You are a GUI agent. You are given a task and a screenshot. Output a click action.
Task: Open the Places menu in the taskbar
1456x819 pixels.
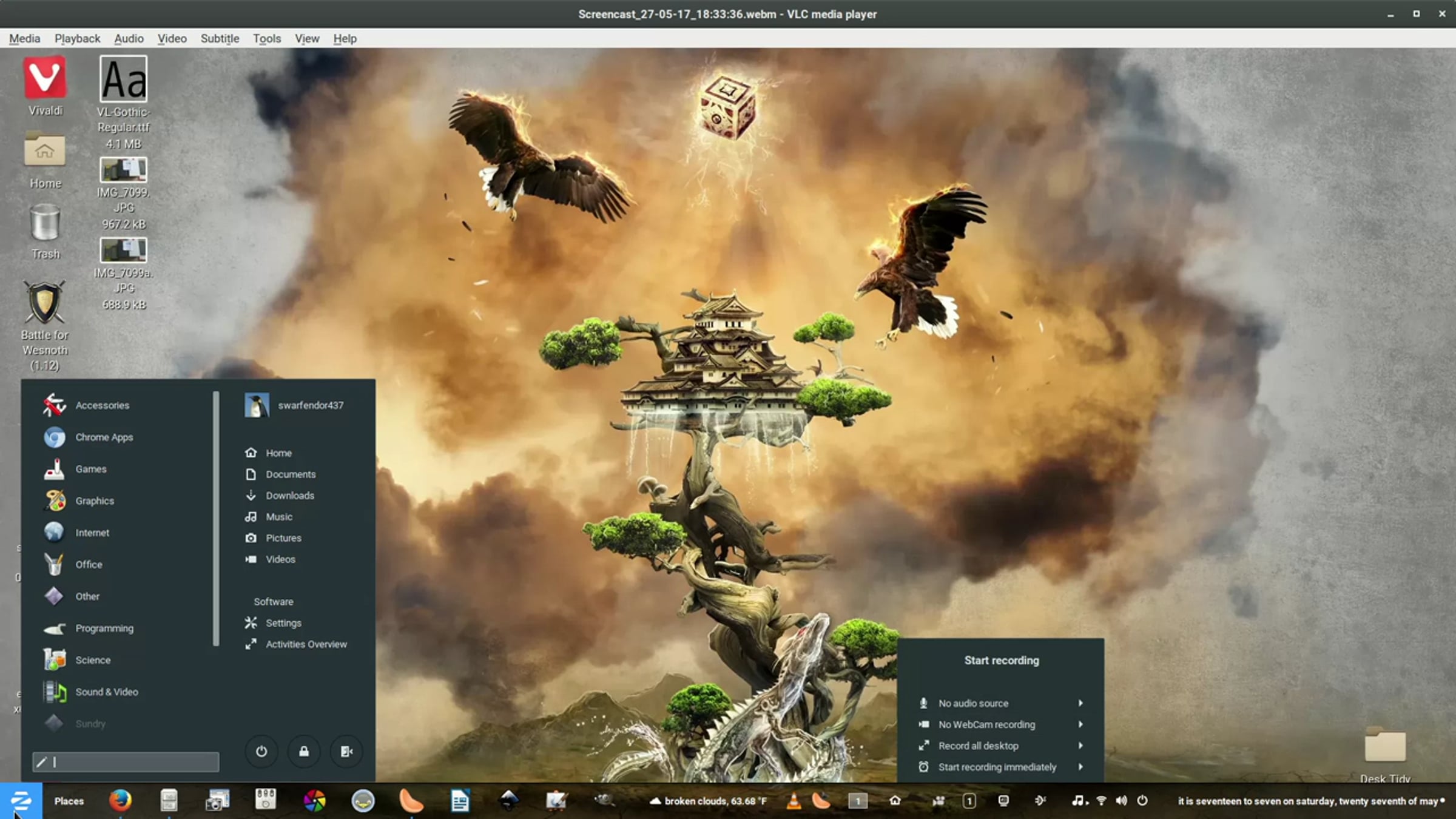click(69, 801)
